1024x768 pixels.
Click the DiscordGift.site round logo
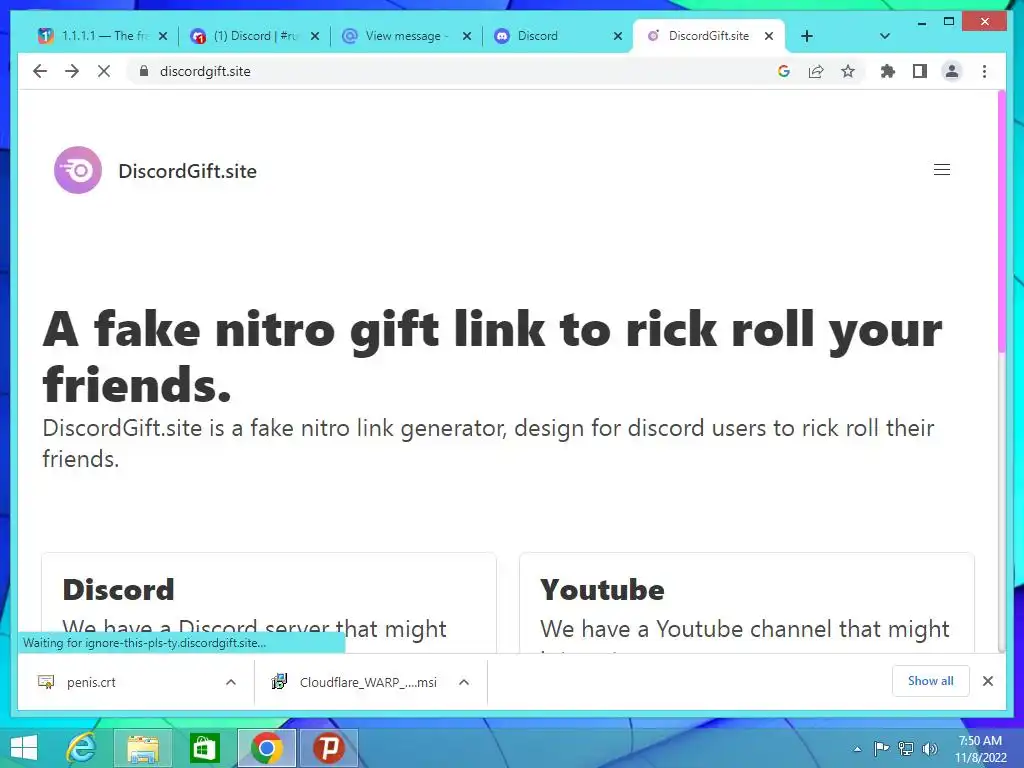78,170
